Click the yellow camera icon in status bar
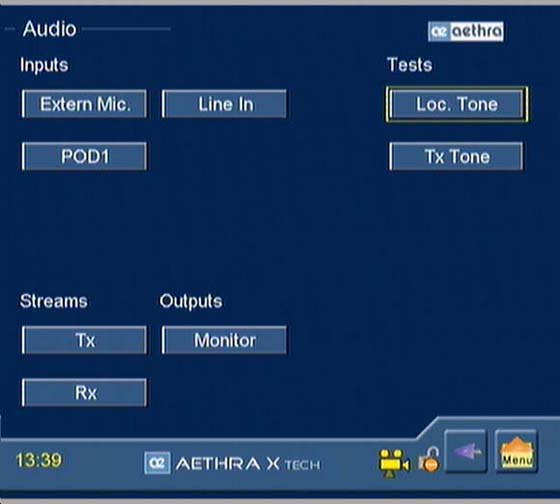 (x=394, y=463)
